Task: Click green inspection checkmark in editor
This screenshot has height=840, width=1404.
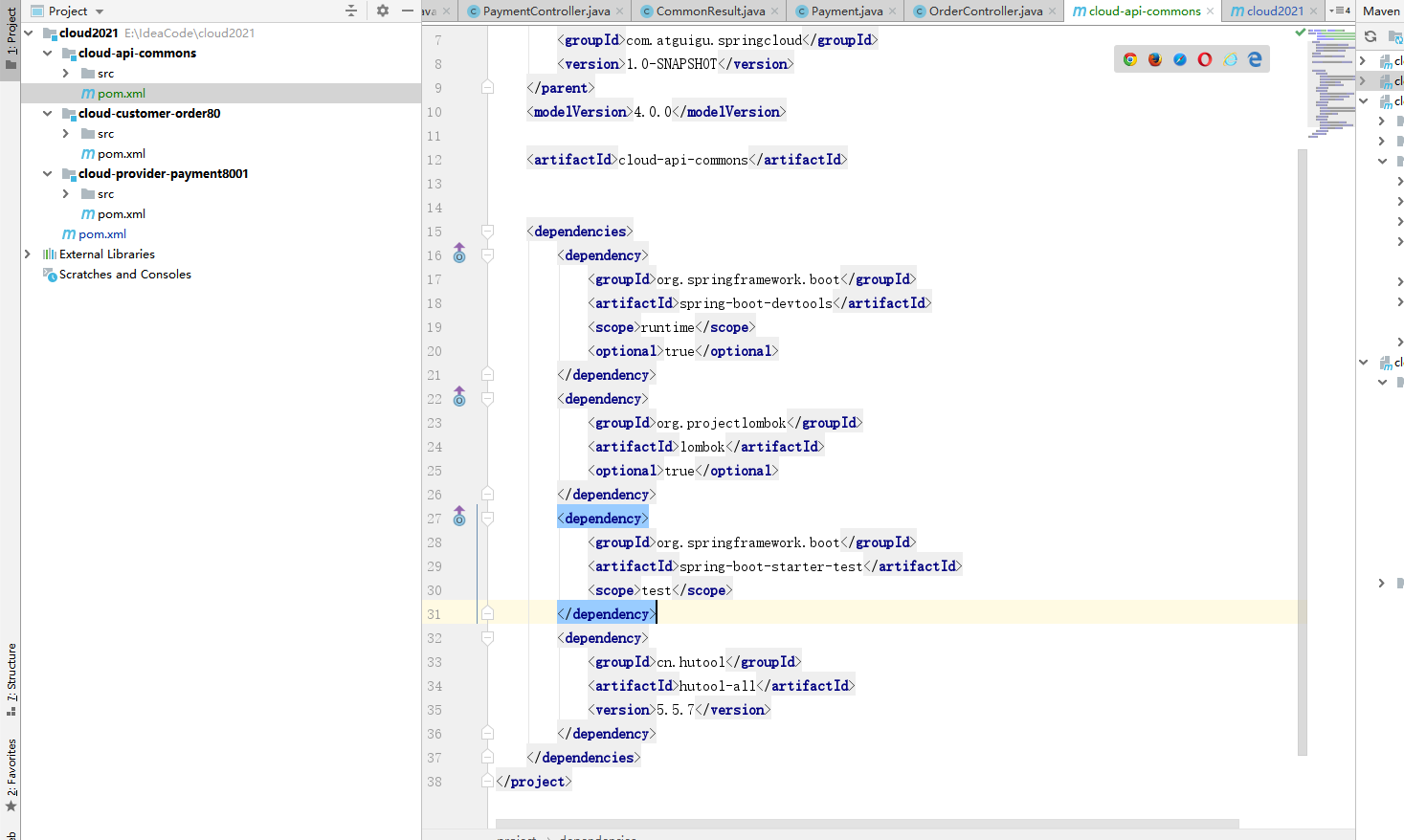Action: click(1301, 33)
